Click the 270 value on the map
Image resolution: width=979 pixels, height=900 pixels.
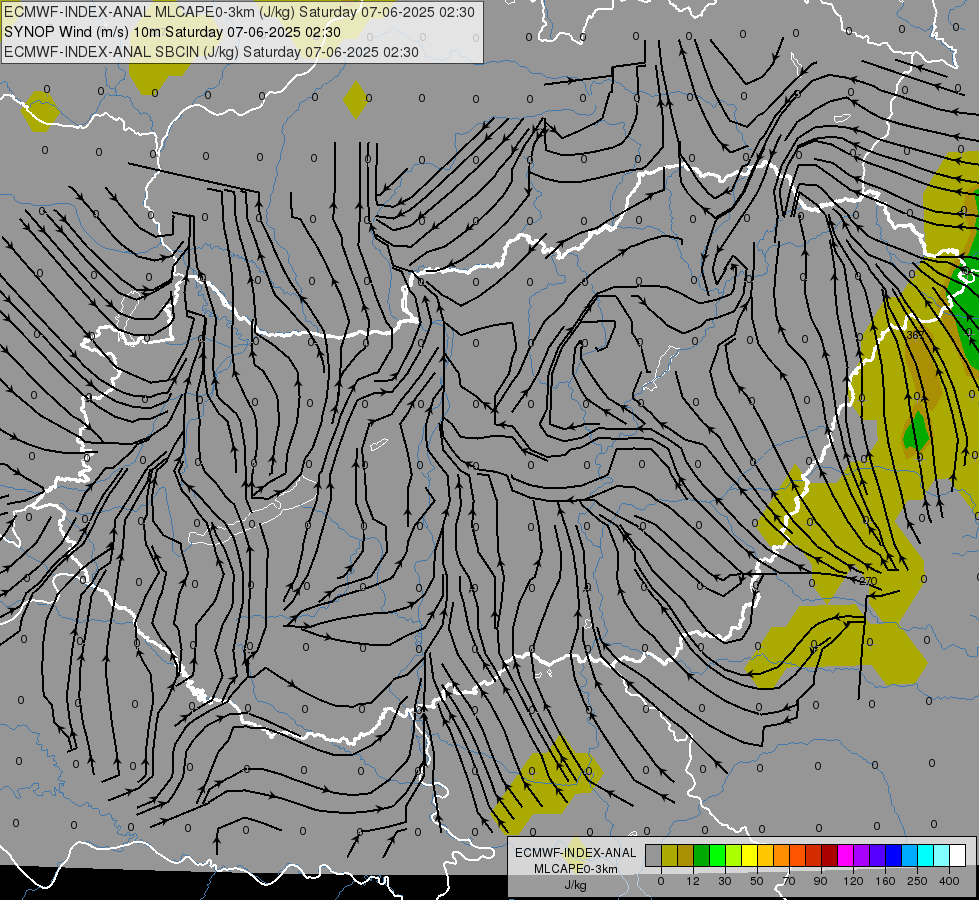[x=868, y=581]
